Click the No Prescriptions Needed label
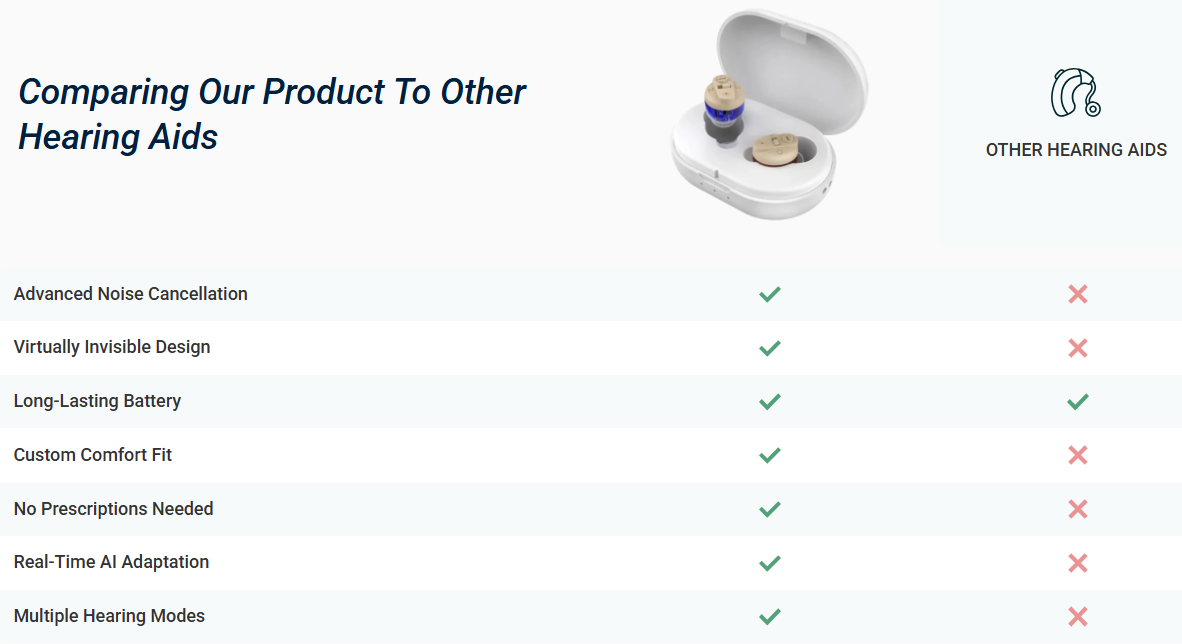 [113, 508]
